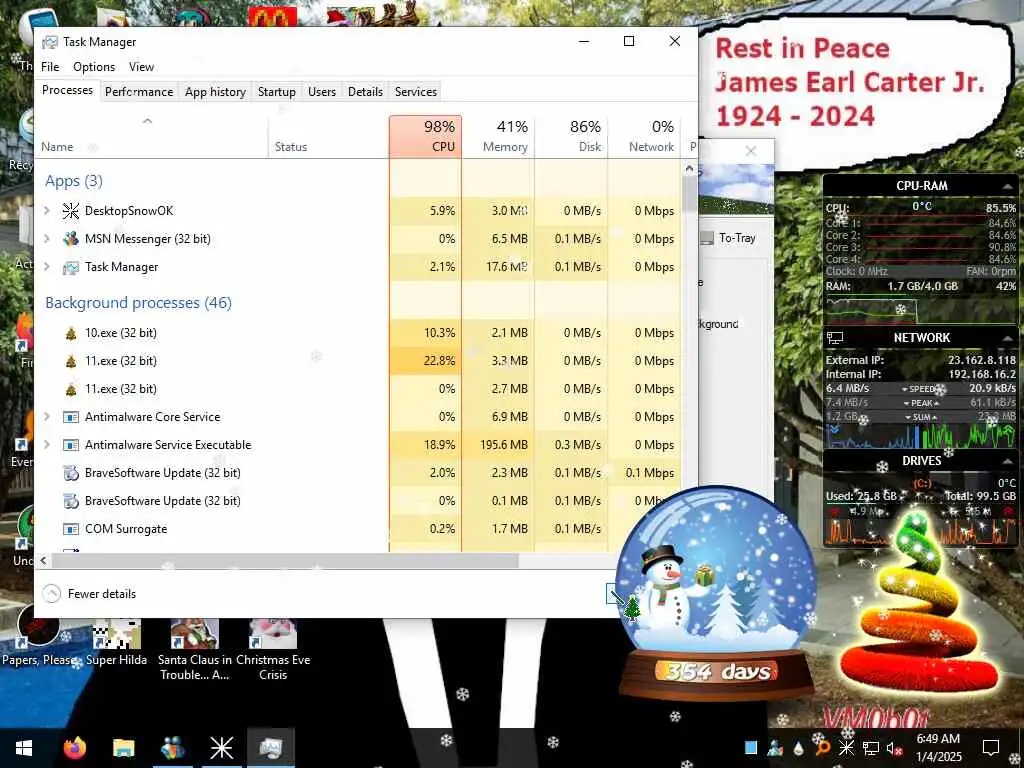The image size is (1024, 768).
Task: Click the Super Hilda desktop shortcut
Action: point(116,643)
